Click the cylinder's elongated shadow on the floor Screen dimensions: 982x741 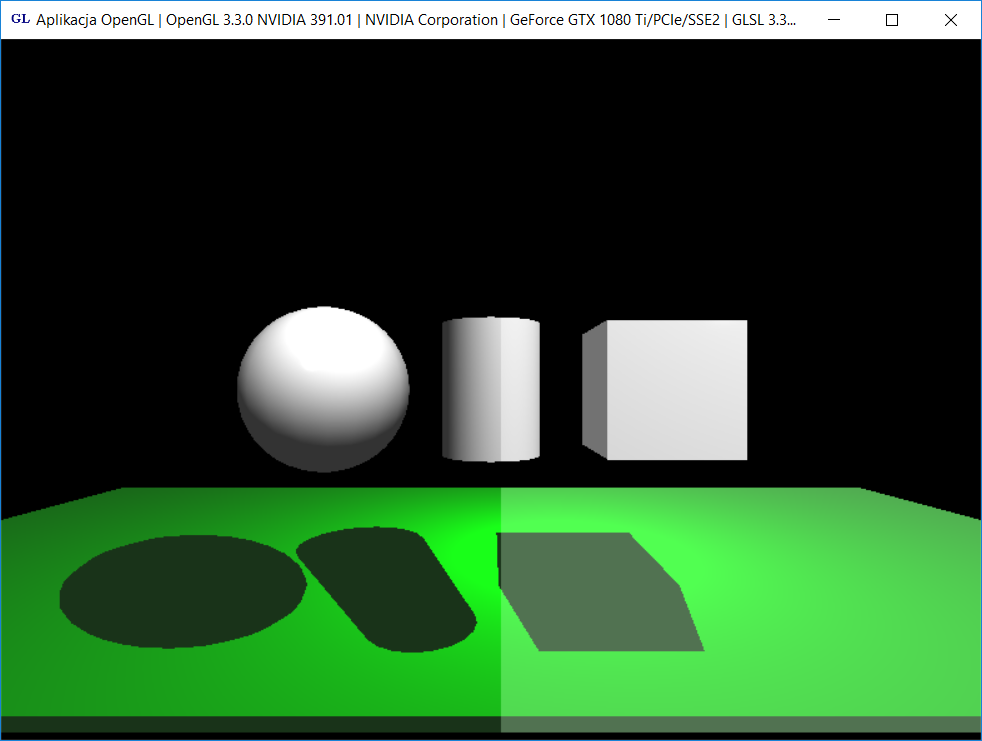[x=388, y=590]
